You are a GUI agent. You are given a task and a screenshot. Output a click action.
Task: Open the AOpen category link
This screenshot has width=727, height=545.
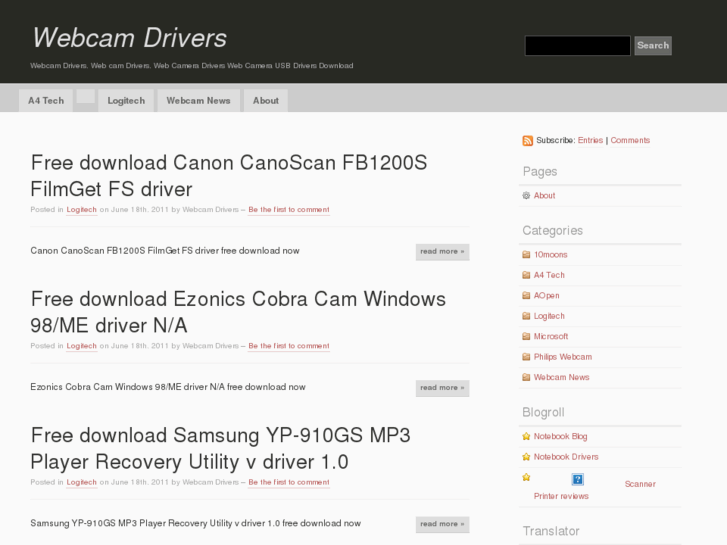coord(546,295)
